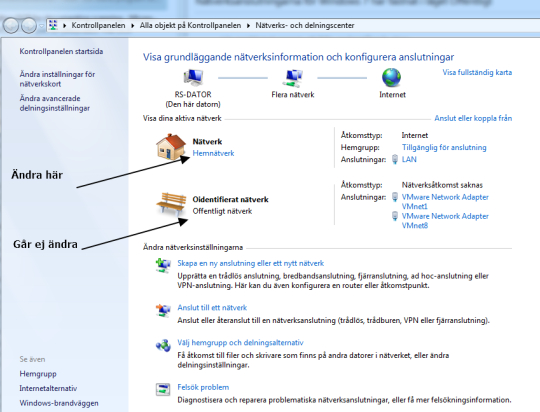Click the Anslut till ett nätverk icon
Viewport: 540px width, 412px height.
click(x=163, y=310)
